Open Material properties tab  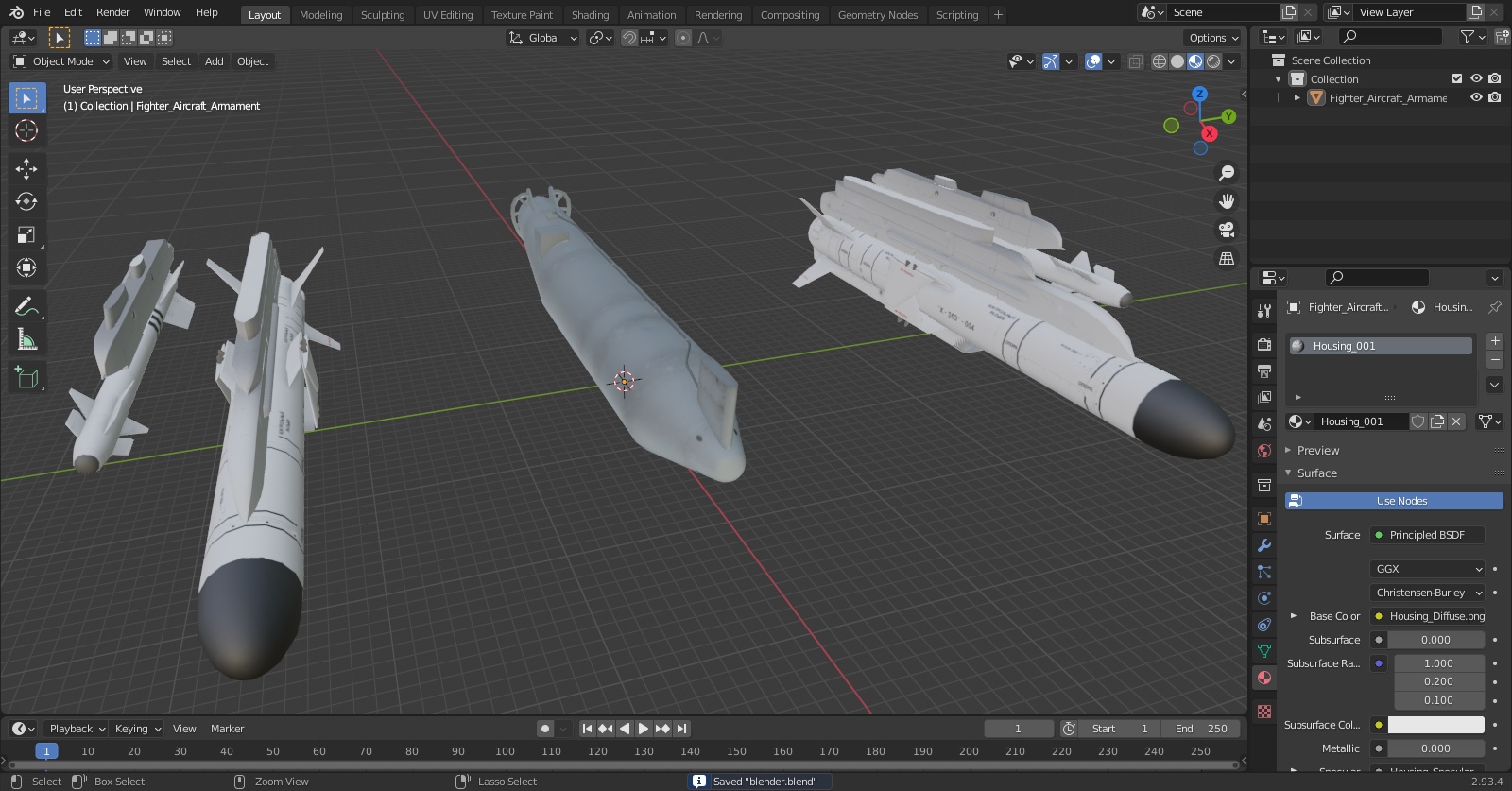click(x=1264, y=678)
